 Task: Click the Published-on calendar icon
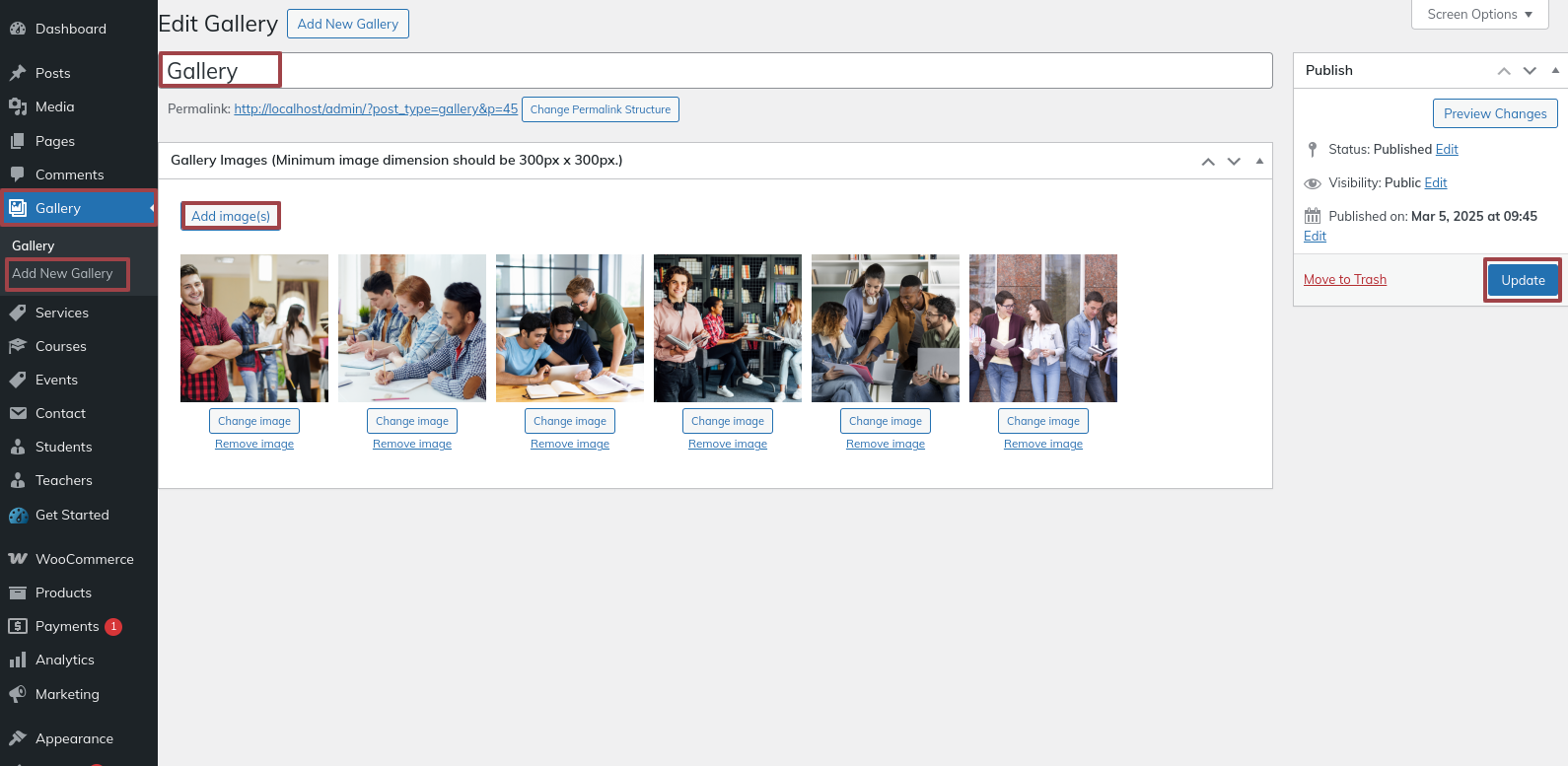(x=1313, y=216)
